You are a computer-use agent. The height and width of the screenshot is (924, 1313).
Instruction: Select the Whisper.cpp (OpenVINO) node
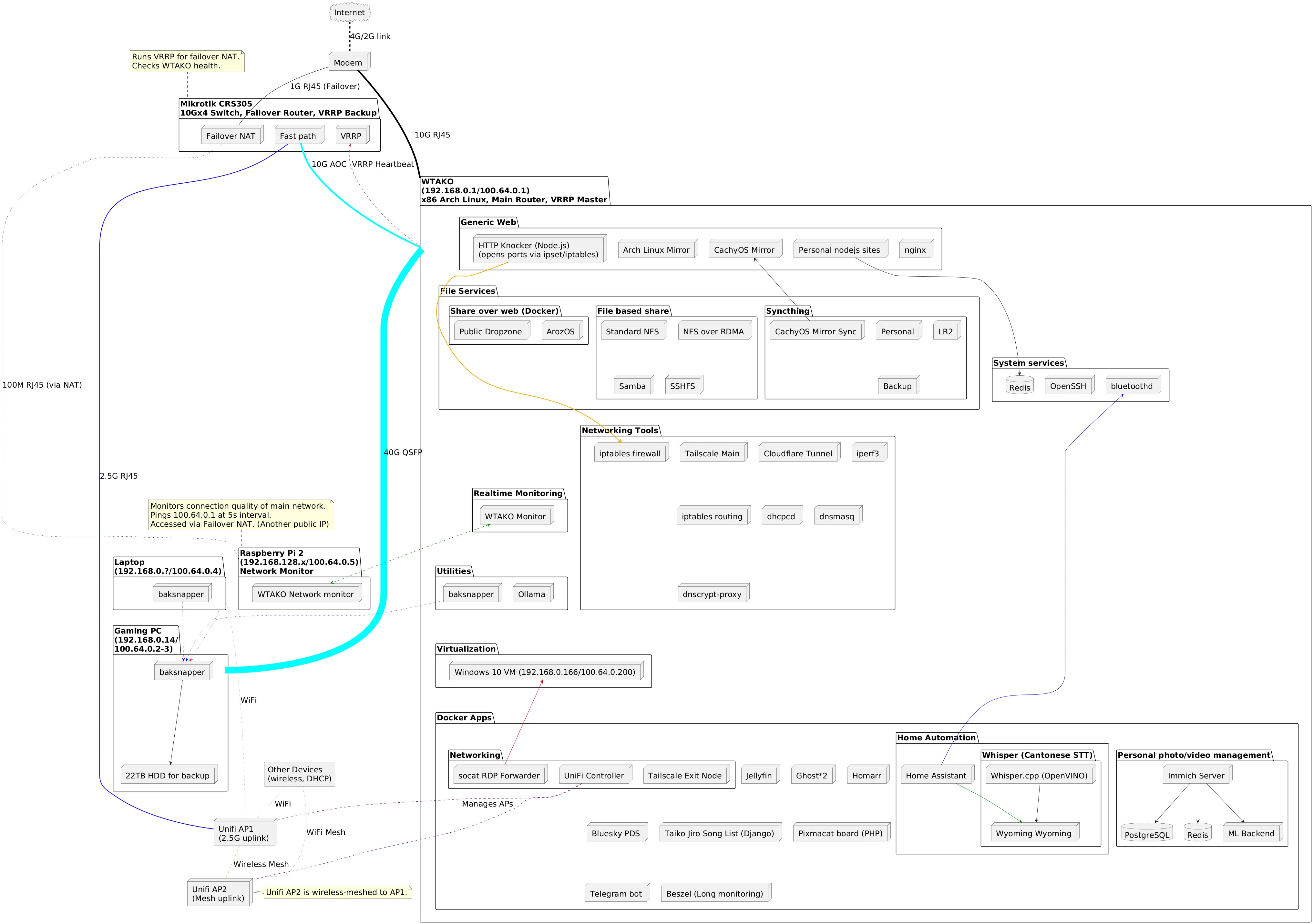[1041, 775]
